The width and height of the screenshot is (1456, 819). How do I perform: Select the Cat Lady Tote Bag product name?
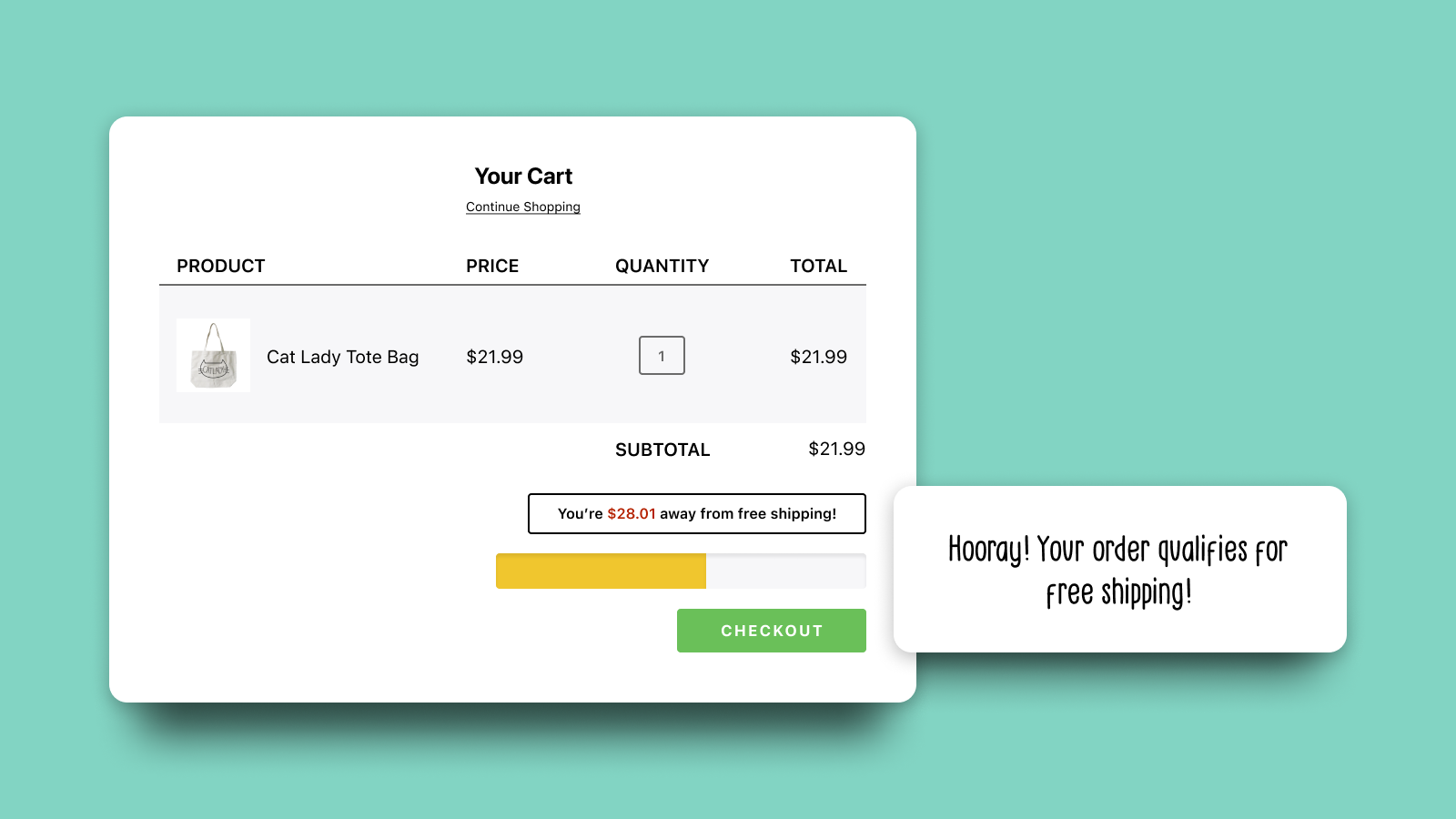click(343, 357)
